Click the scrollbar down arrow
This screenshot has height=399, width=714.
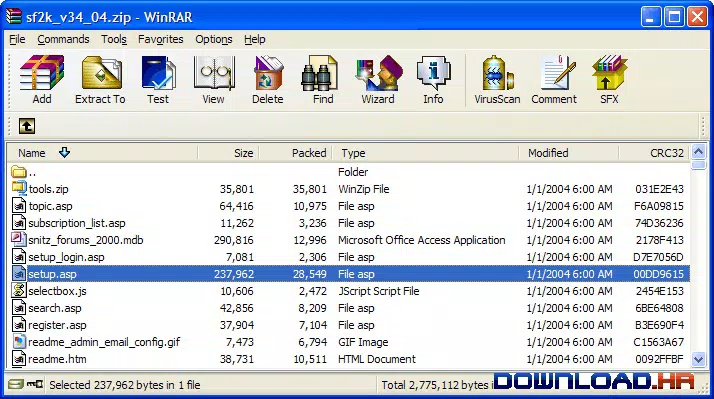click(698, 359)
